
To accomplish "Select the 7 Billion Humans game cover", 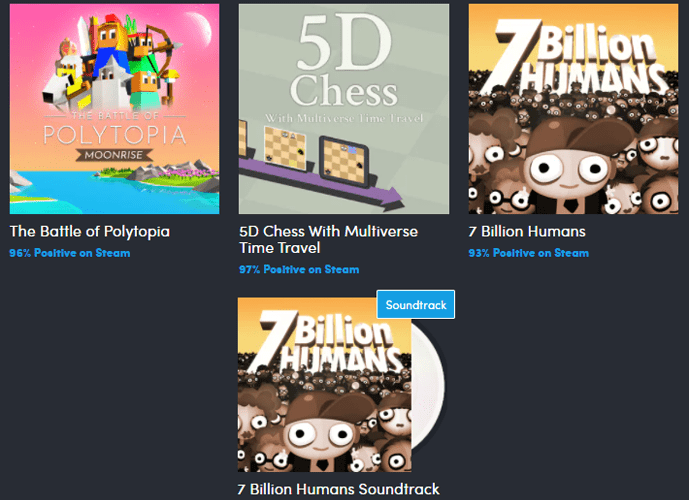I will (573, 109).
